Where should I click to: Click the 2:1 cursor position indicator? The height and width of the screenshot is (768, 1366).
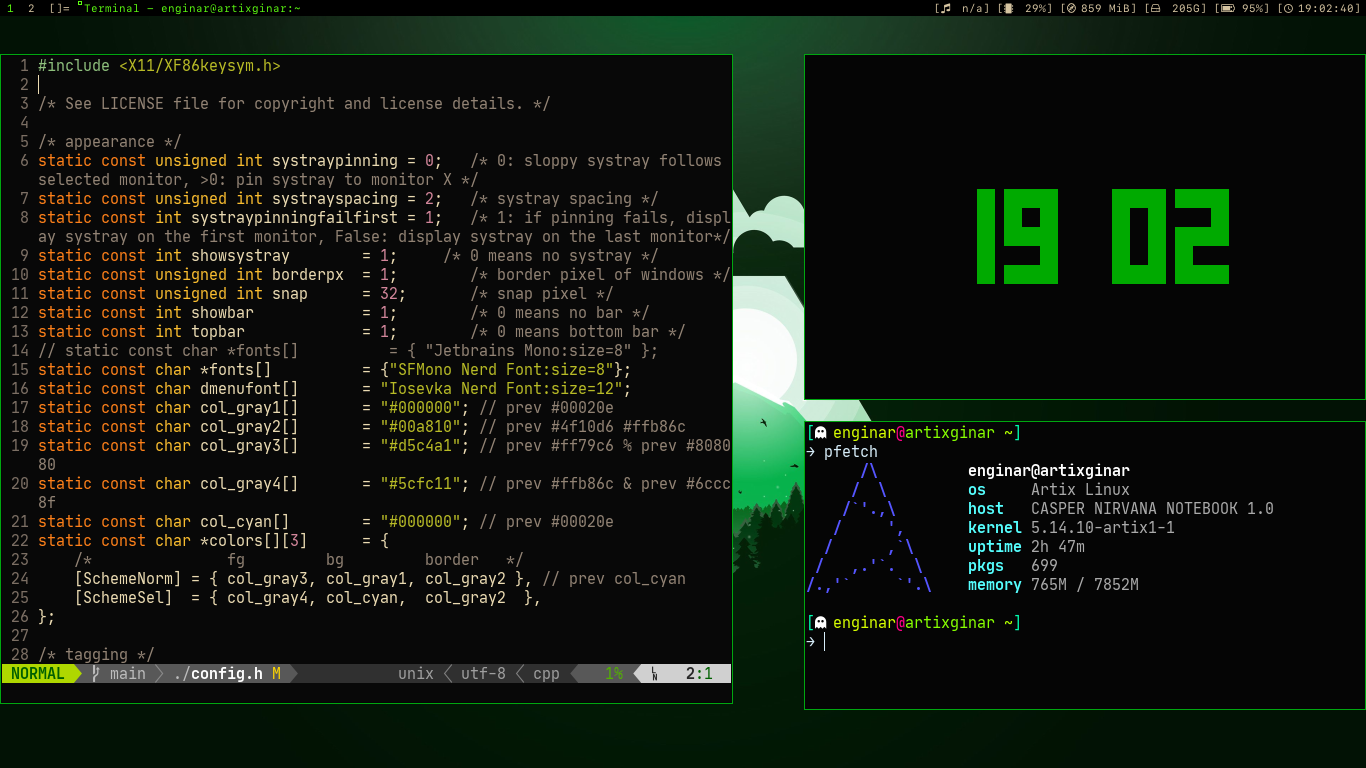click(x=699, y=674)
